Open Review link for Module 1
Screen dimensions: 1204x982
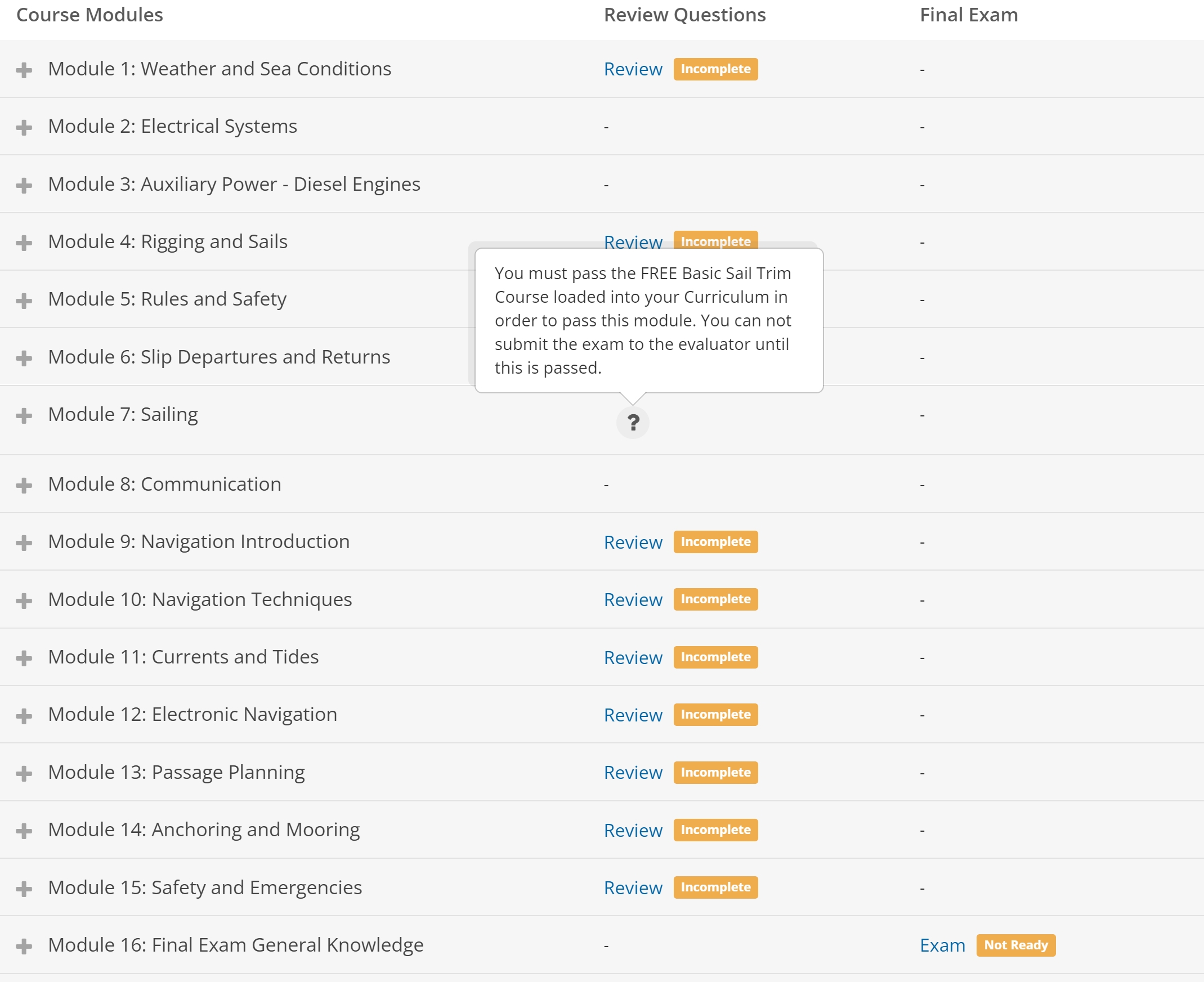(633, 69)
